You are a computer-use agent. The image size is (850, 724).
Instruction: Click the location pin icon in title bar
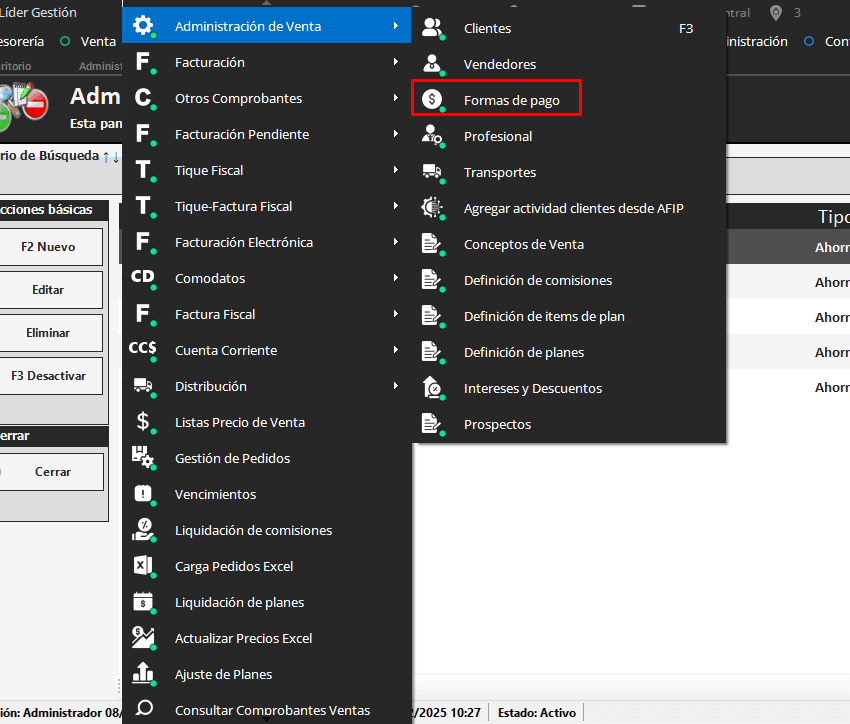pyautogui.click(x=776, y=12)
